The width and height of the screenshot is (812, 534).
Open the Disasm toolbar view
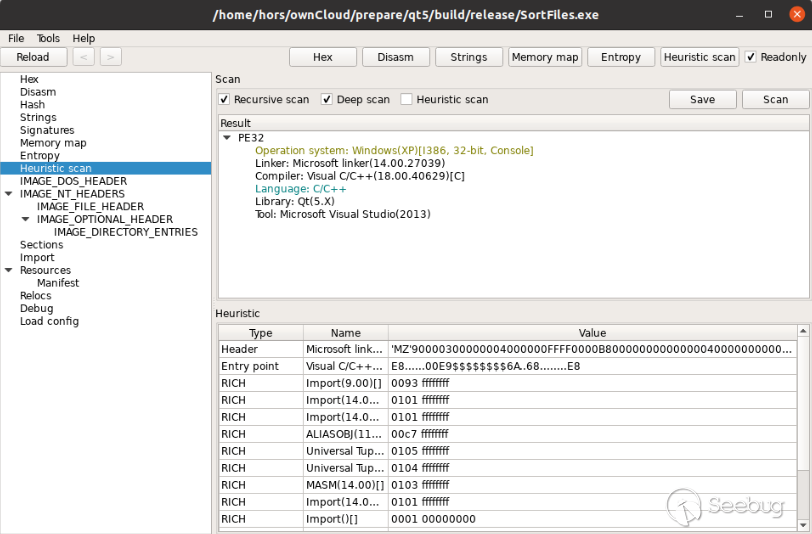pos(395,57)
